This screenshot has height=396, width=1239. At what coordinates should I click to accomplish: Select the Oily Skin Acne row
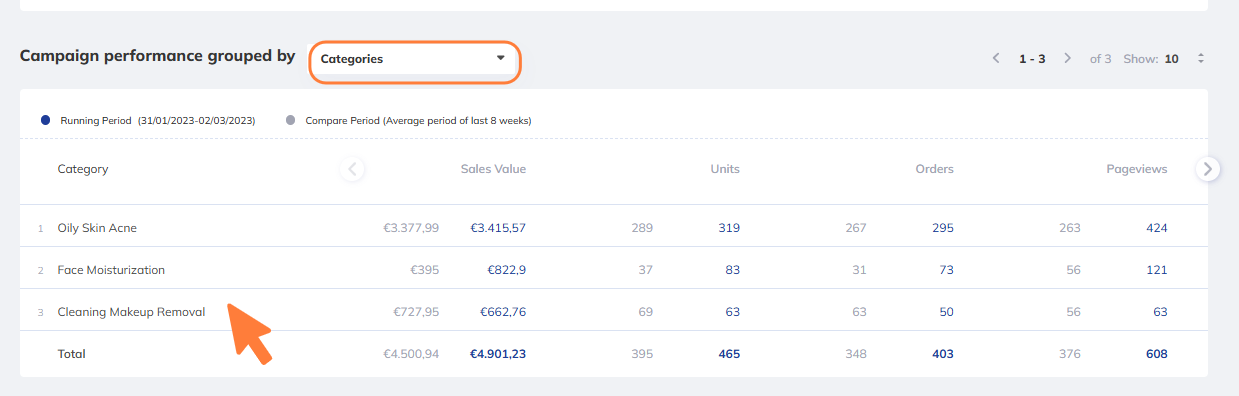pos(614,228)
